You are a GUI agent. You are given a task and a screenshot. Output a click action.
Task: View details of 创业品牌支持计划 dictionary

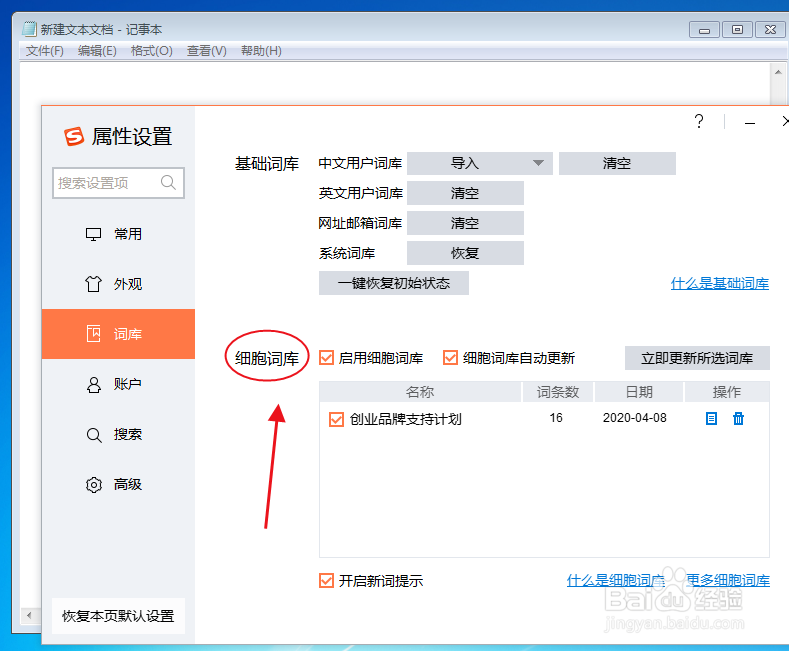[x=711, y=418]
